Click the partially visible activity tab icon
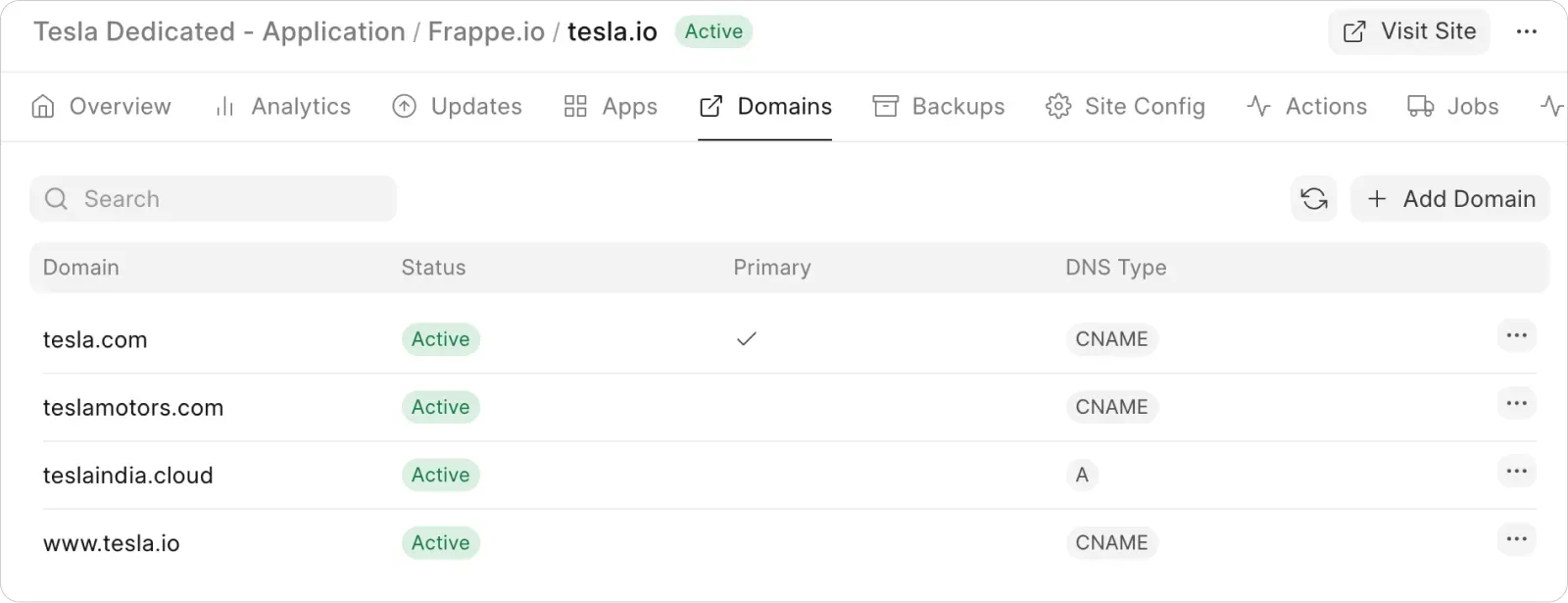Screen dimensions: 1568x603 1551,106
